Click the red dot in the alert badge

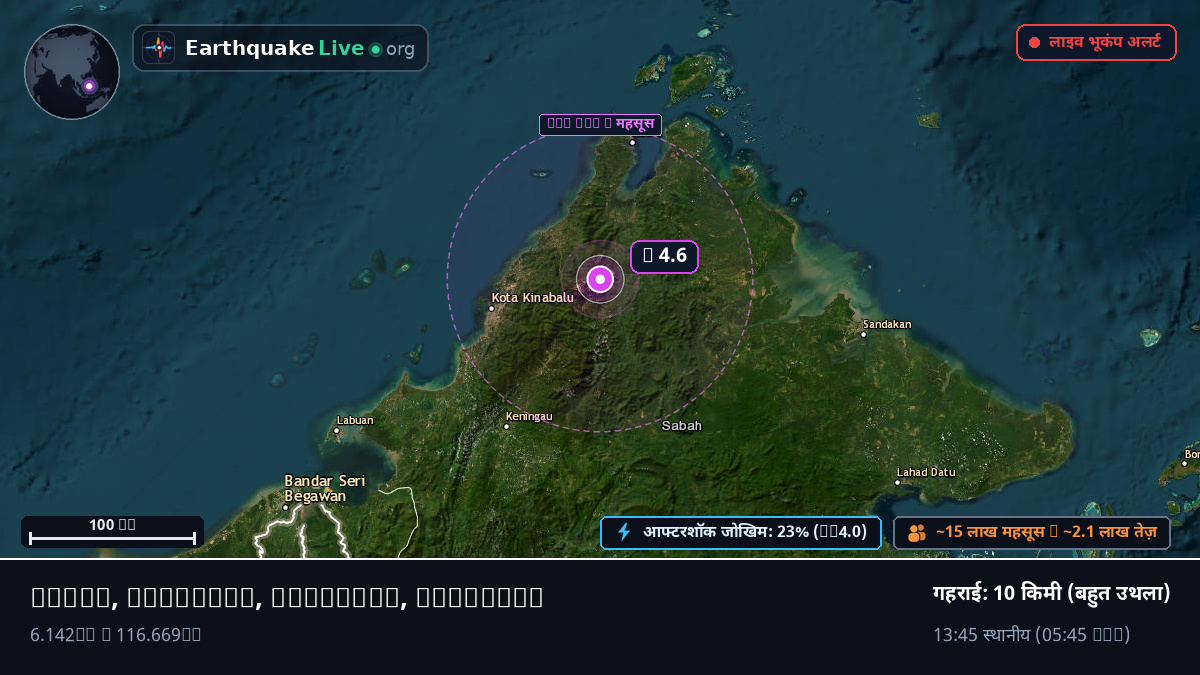(1035, 43)
